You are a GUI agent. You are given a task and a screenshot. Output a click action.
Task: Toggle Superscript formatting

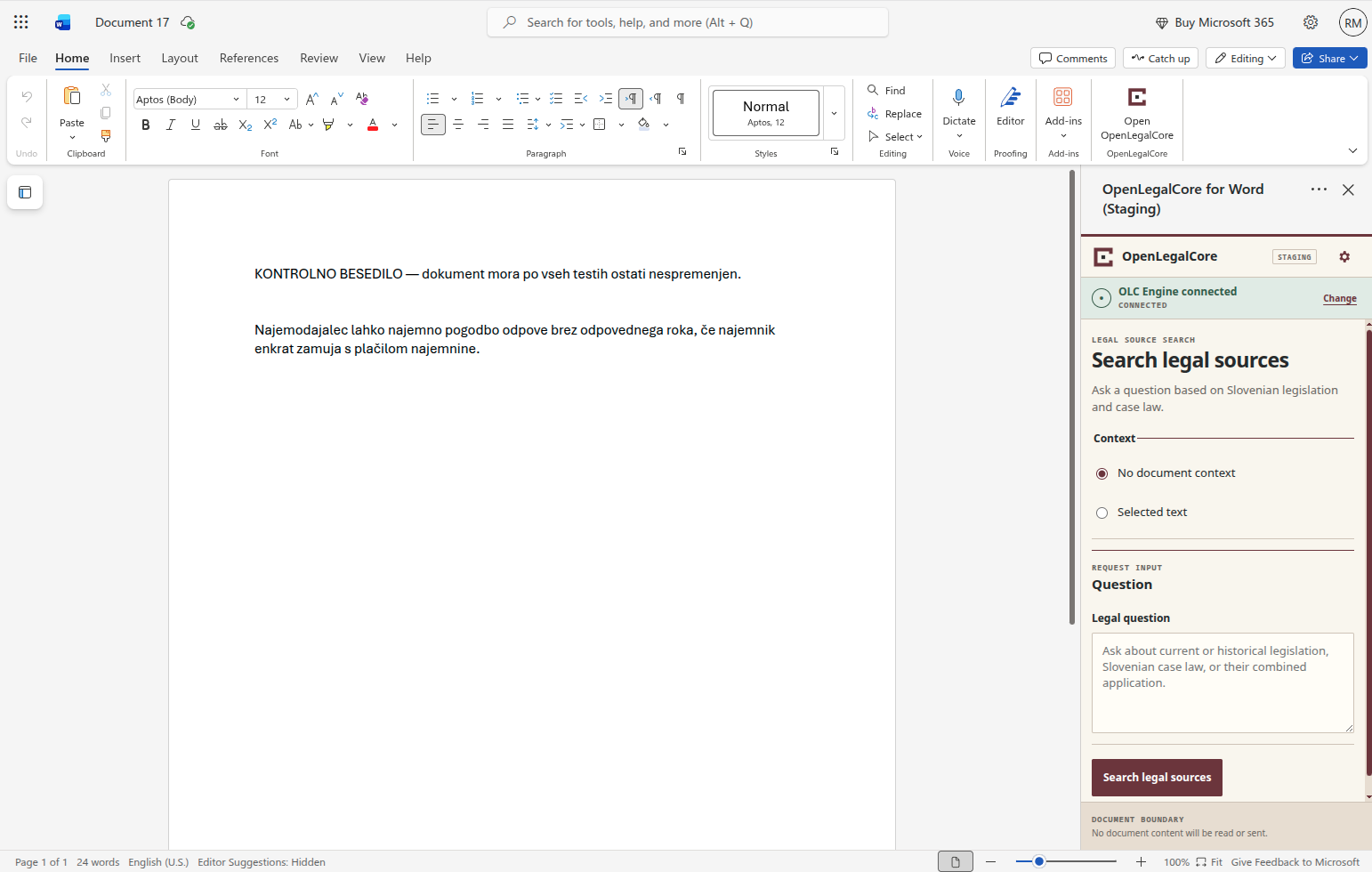click(x=270, y=125)
